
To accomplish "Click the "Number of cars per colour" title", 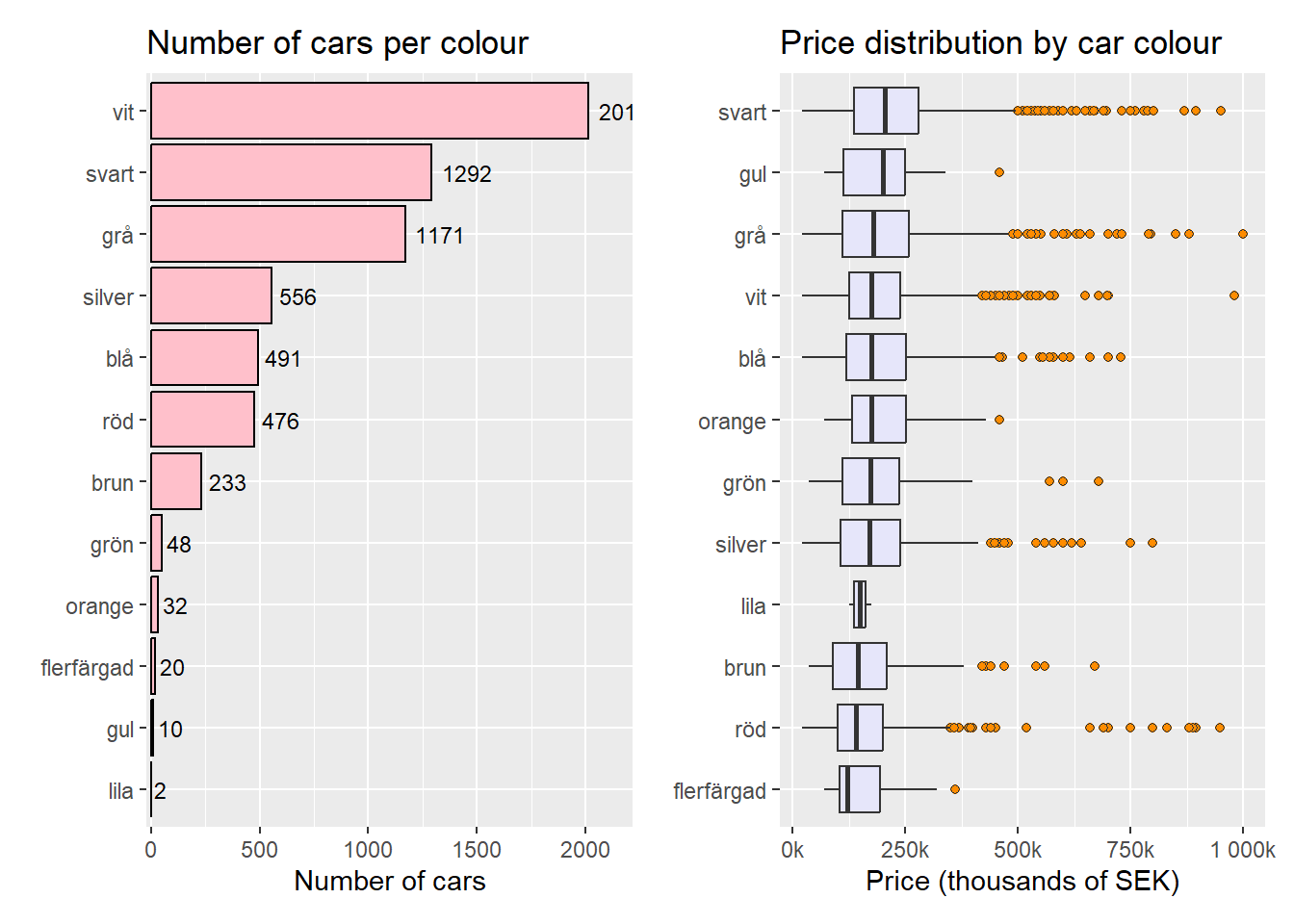I will [337, 43].
